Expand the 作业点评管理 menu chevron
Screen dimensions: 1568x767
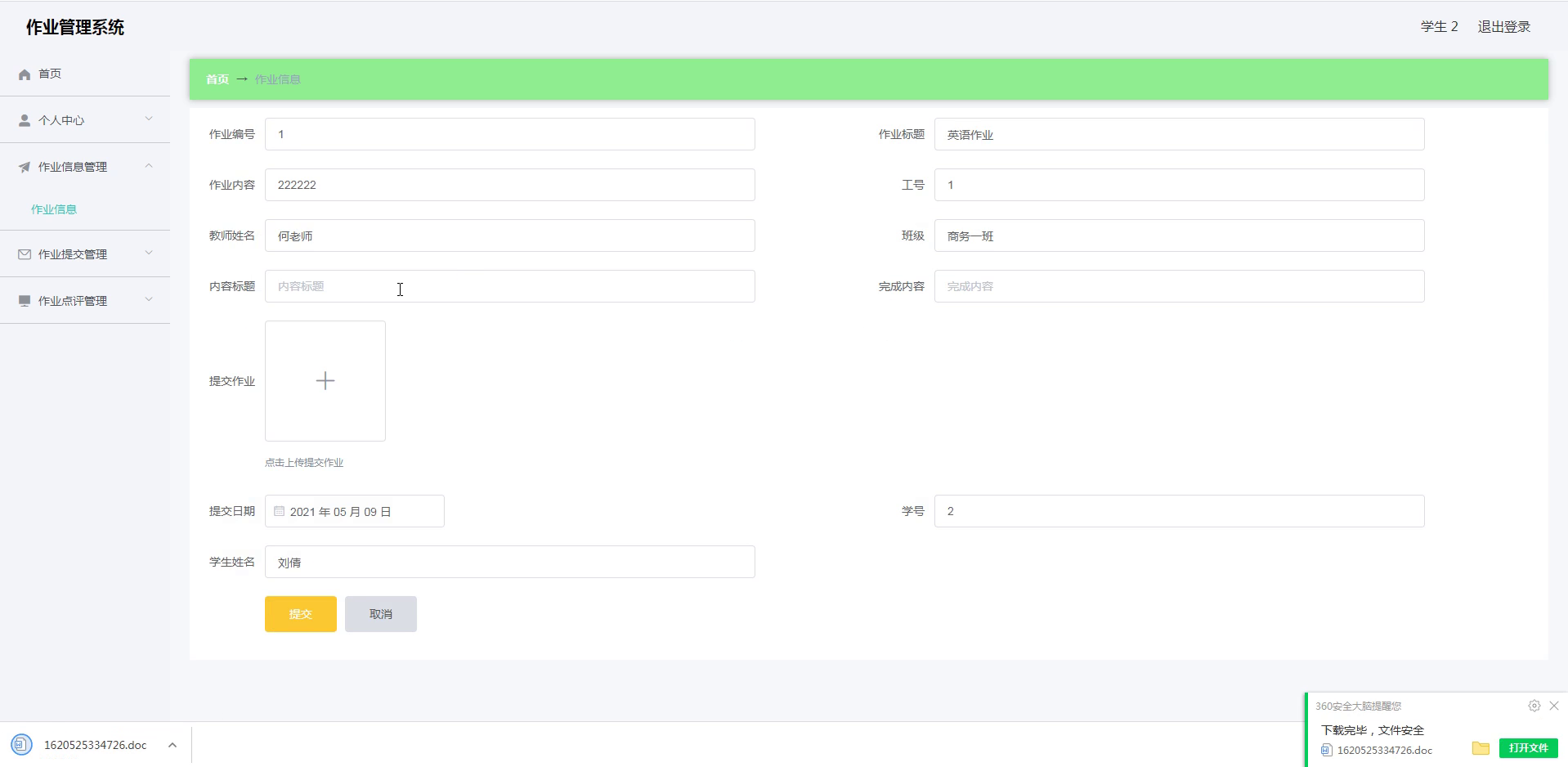click(x=149, y=299)
